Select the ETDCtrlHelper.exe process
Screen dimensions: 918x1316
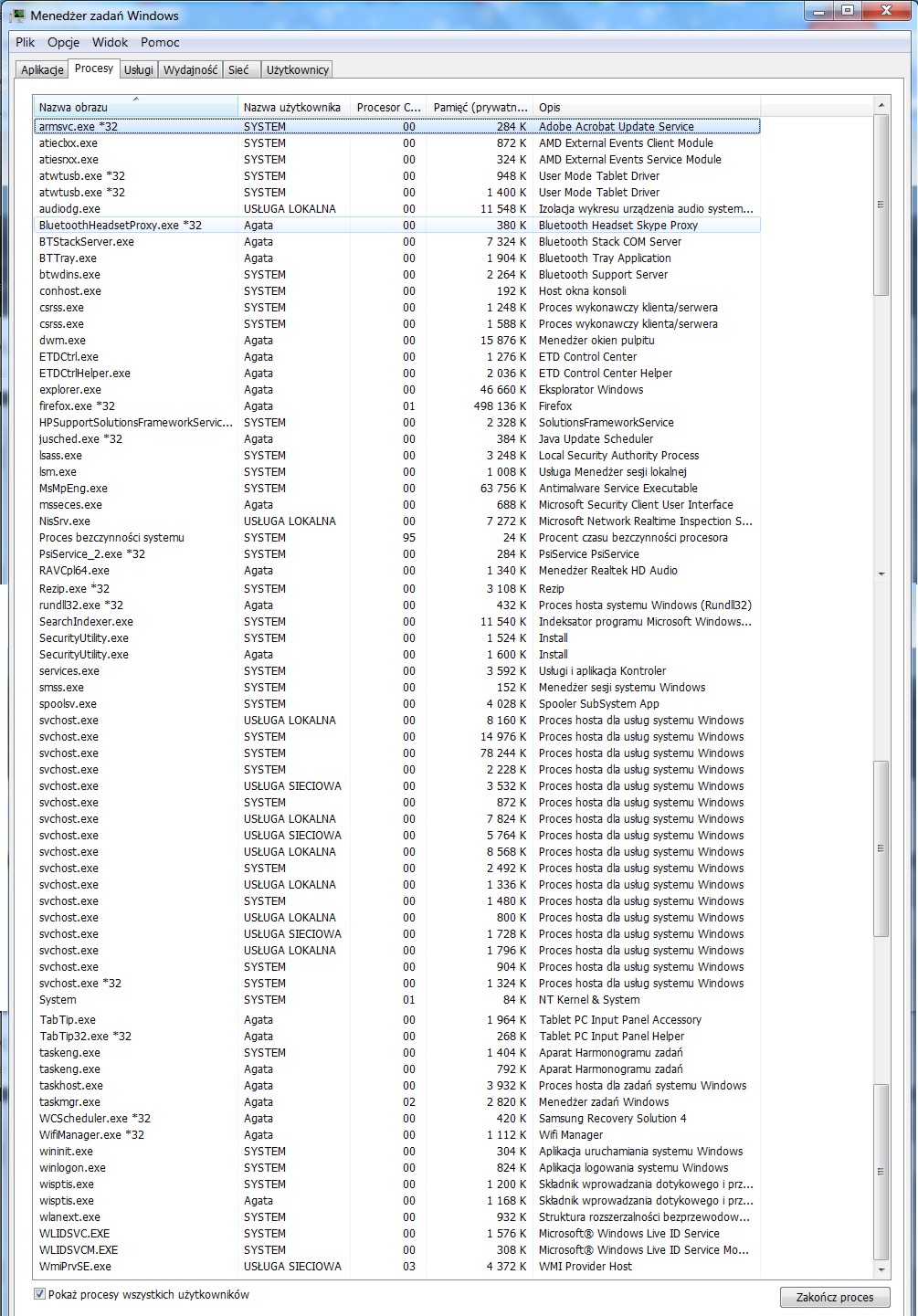[x=396, y=374]
